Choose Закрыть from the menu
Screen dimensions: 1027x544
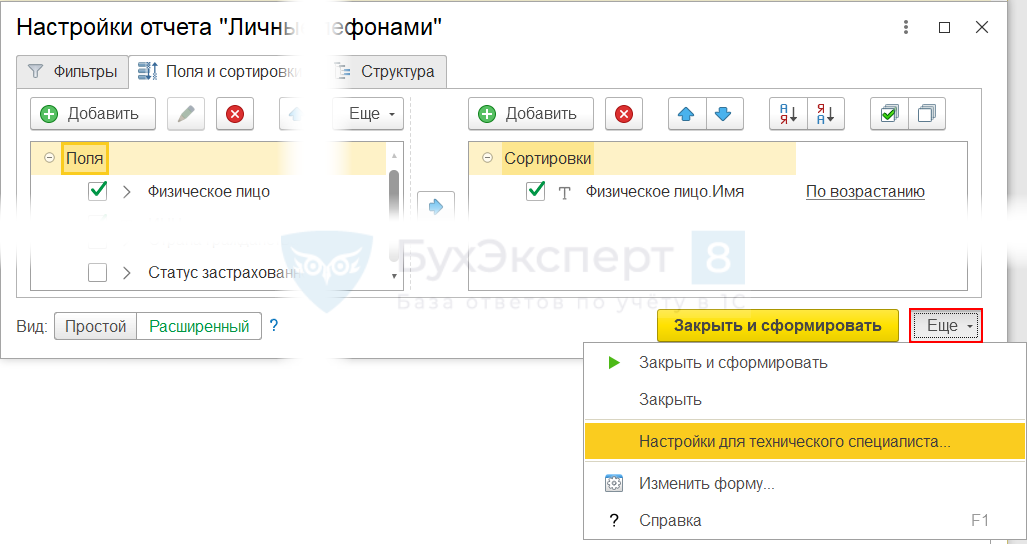(804, 399)
